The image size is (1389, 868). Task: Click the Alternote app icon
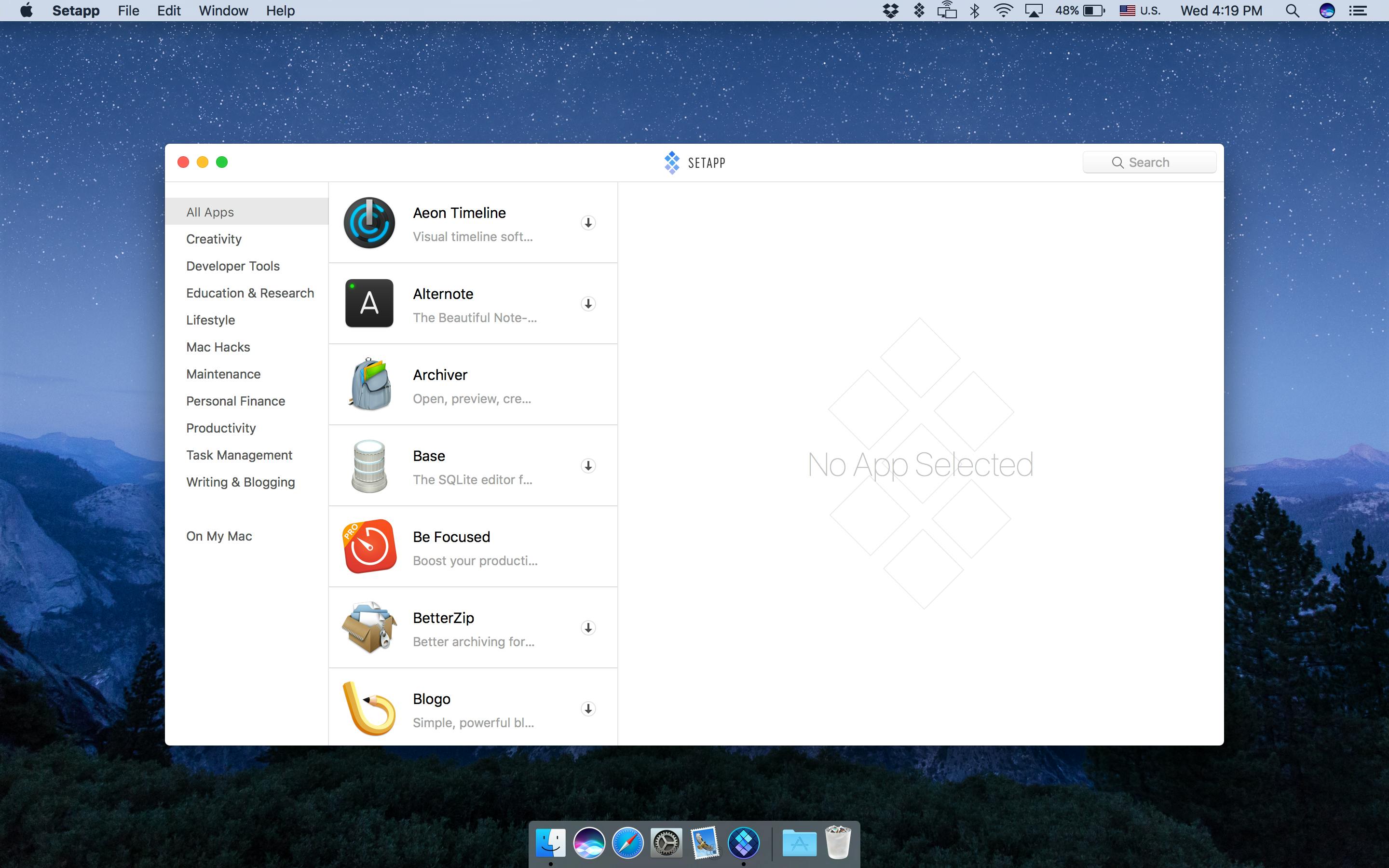(369, 303)
